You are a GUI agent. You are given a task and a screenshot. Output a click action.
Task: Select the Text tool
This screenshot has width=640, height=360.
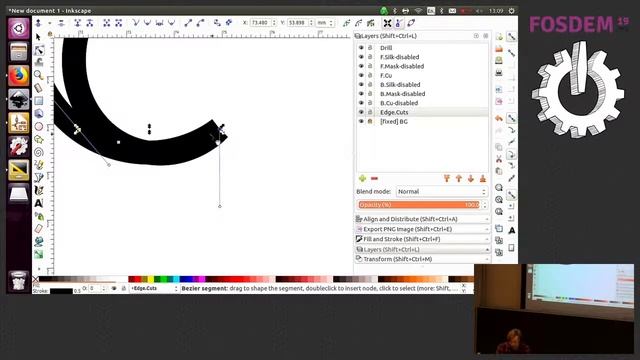pyautogui.click(x=38, y=203)
